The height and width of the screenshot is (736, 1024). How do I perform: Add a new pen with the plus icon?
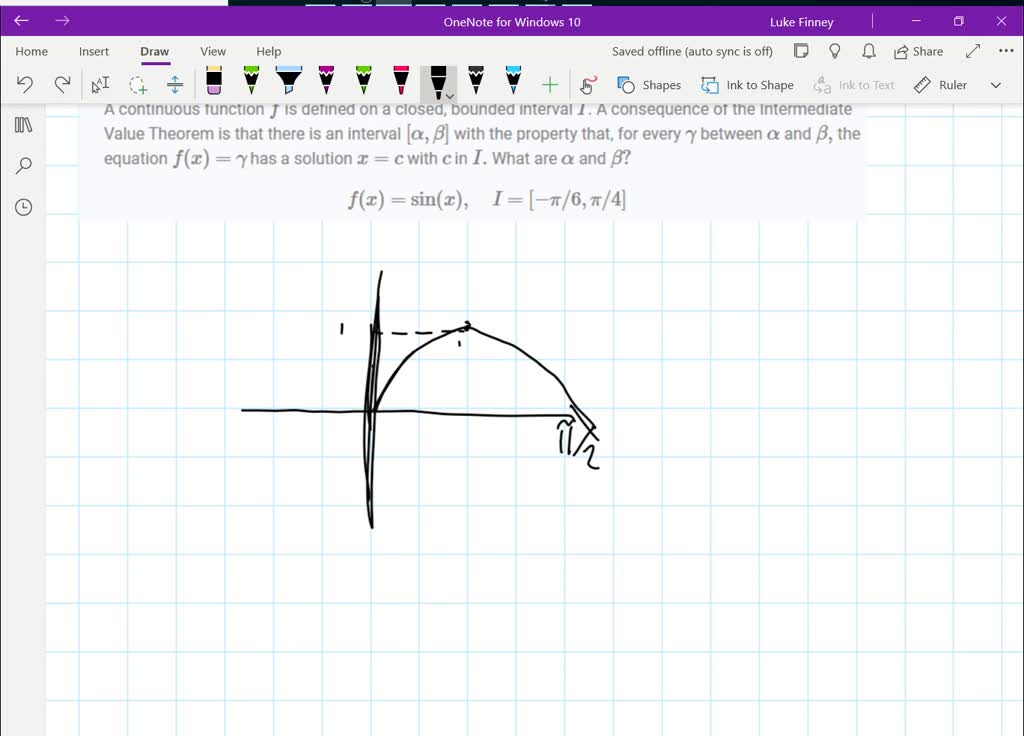point(549,84)
